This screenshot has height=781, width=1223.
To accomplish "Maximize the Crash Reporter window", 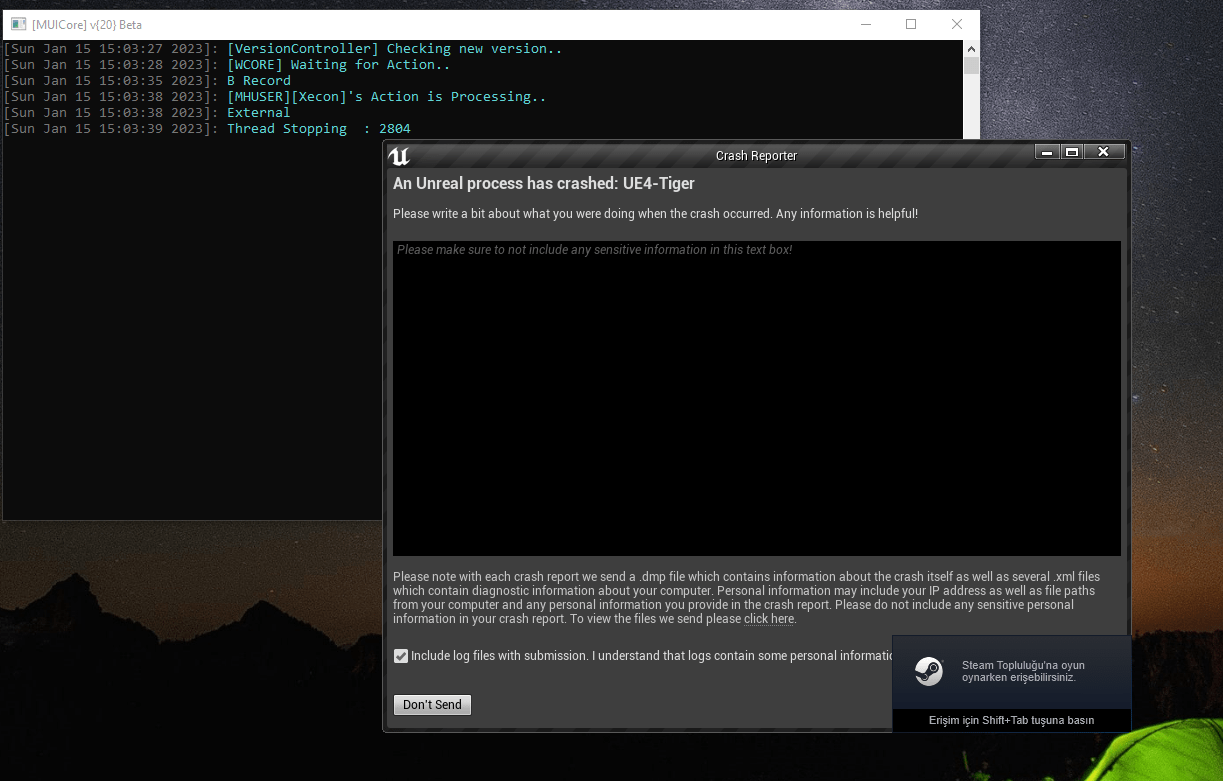I will click(x=1072, y=152).
